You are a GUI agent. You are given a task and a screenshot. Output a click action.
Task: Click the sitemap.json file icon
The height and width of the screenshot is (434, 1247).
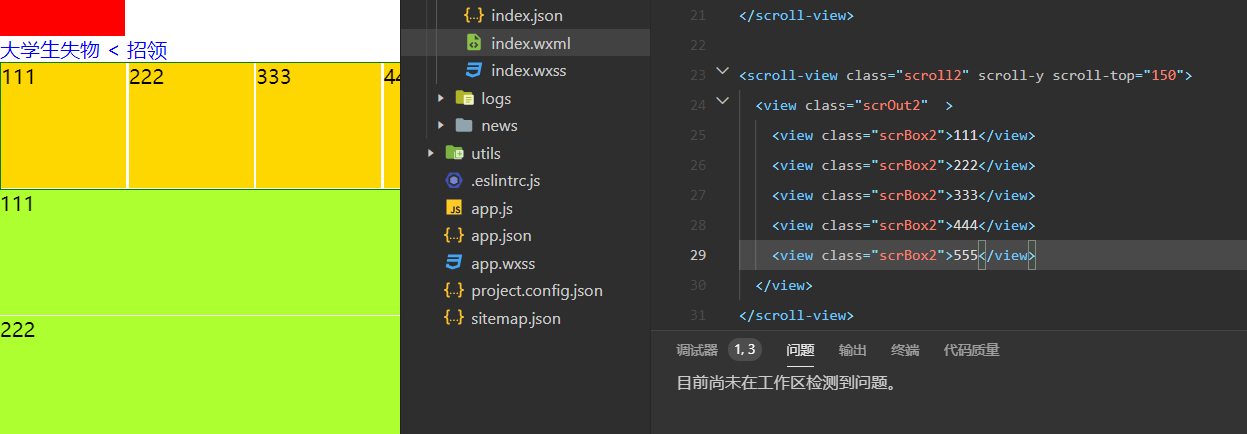coord(454,319)
